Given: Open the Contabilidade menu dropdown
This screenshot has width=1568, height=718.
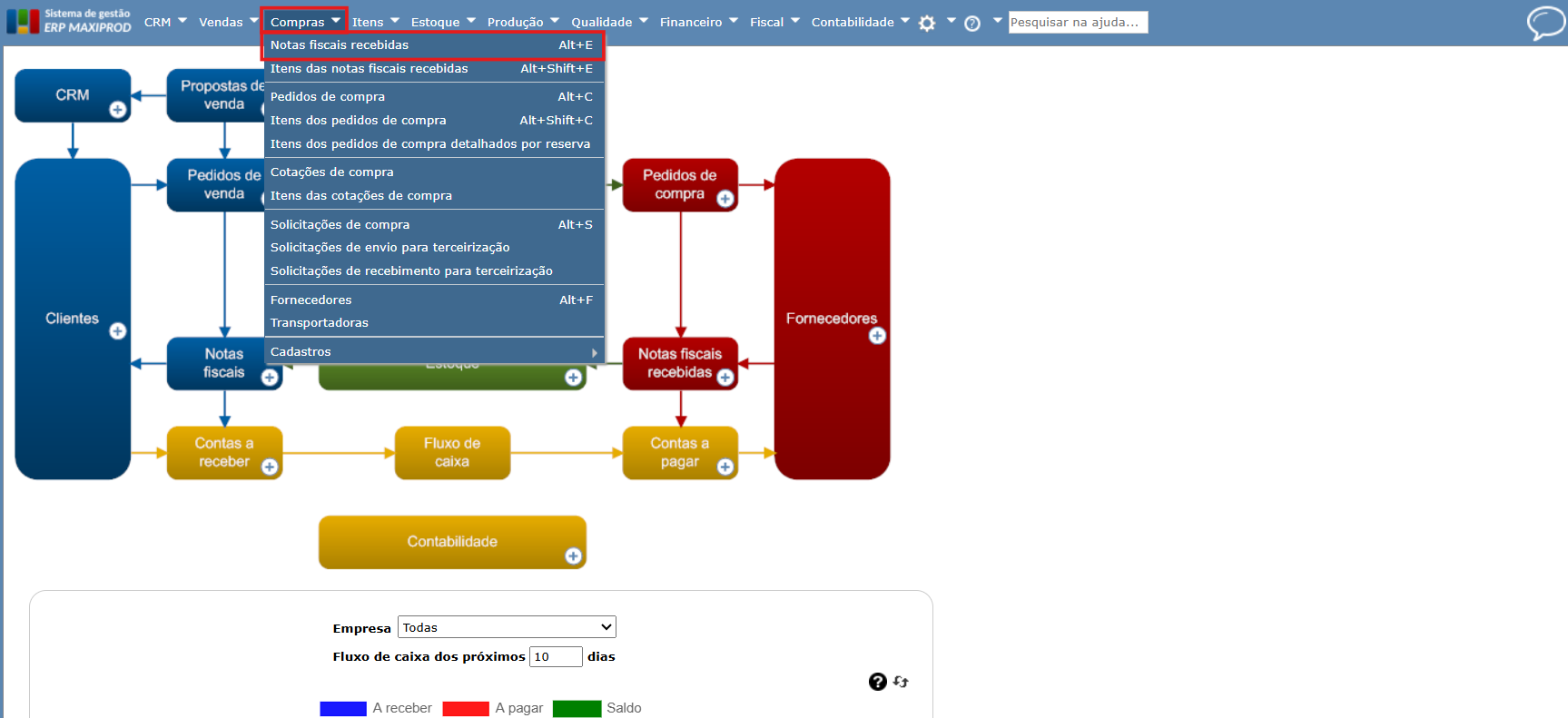Looking at the screenshot, I should (860, 22).
